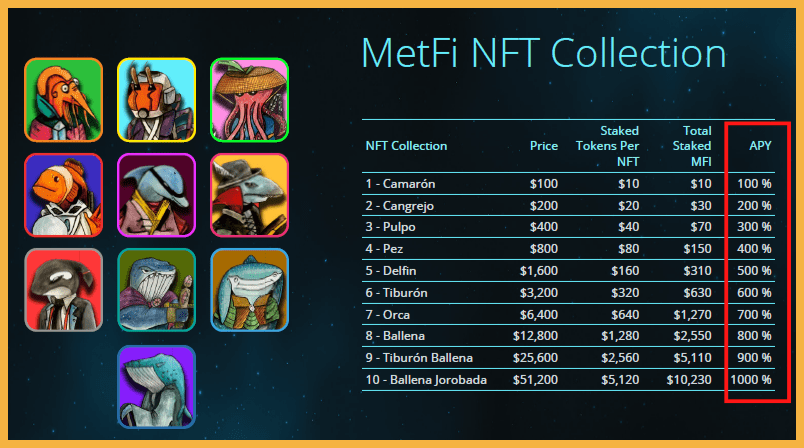Click the APY column header
Image resolution: width=804 pixels, height=448 pixels.
(760, 146)
